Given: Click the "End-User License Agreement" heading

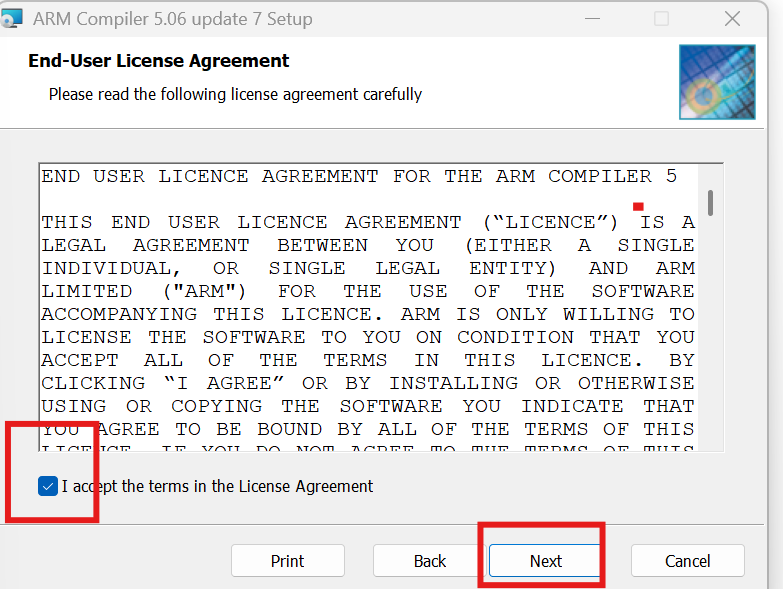Looking at the screenshot, I should pos(158,61).
